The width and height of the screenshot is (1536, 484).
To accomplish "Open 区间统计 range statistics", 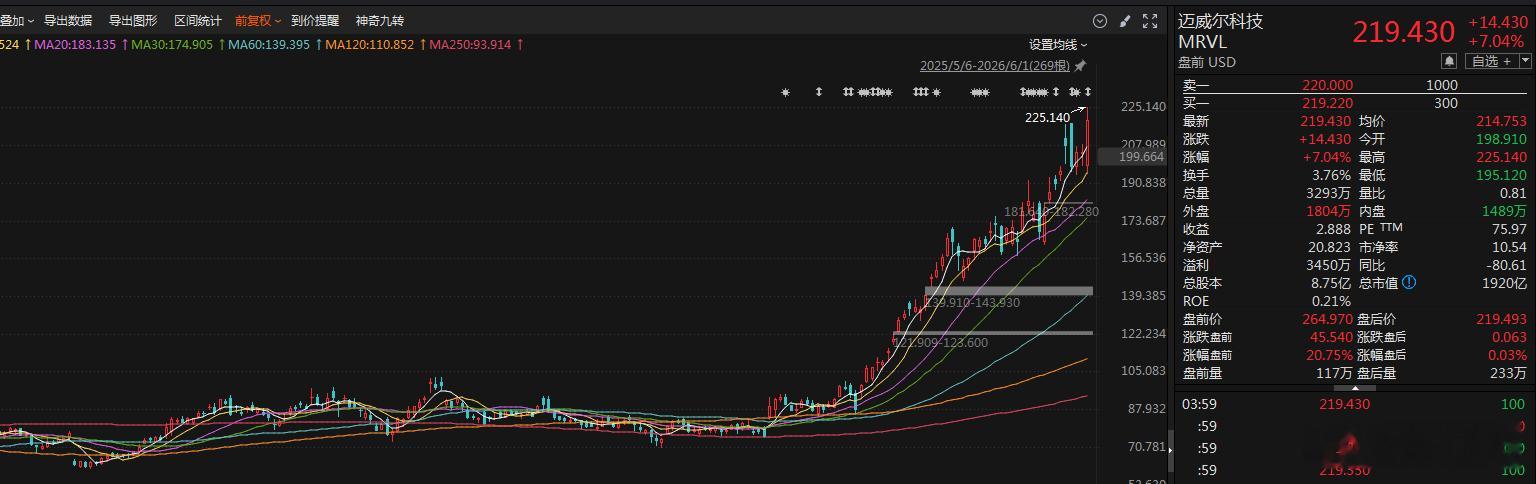I will [198, 21].
